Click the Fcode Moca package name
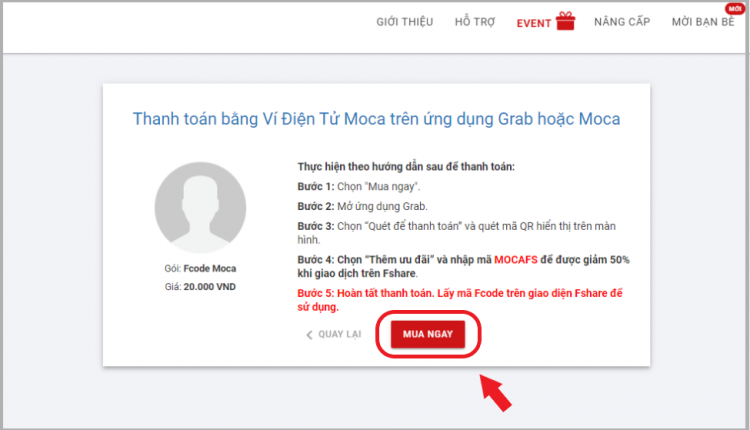Image resolution: width=750 pixels, height=430 pixels. [210, 268]
